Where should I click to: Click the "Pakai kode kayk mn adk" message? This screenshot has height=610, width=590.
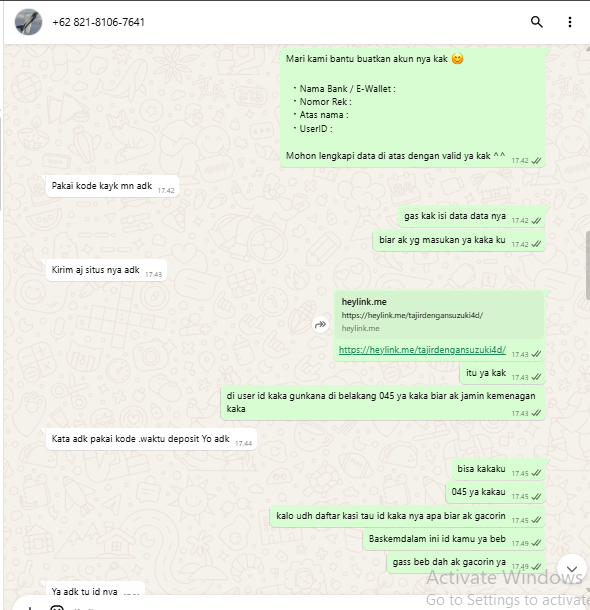click(x=112, y=186)
